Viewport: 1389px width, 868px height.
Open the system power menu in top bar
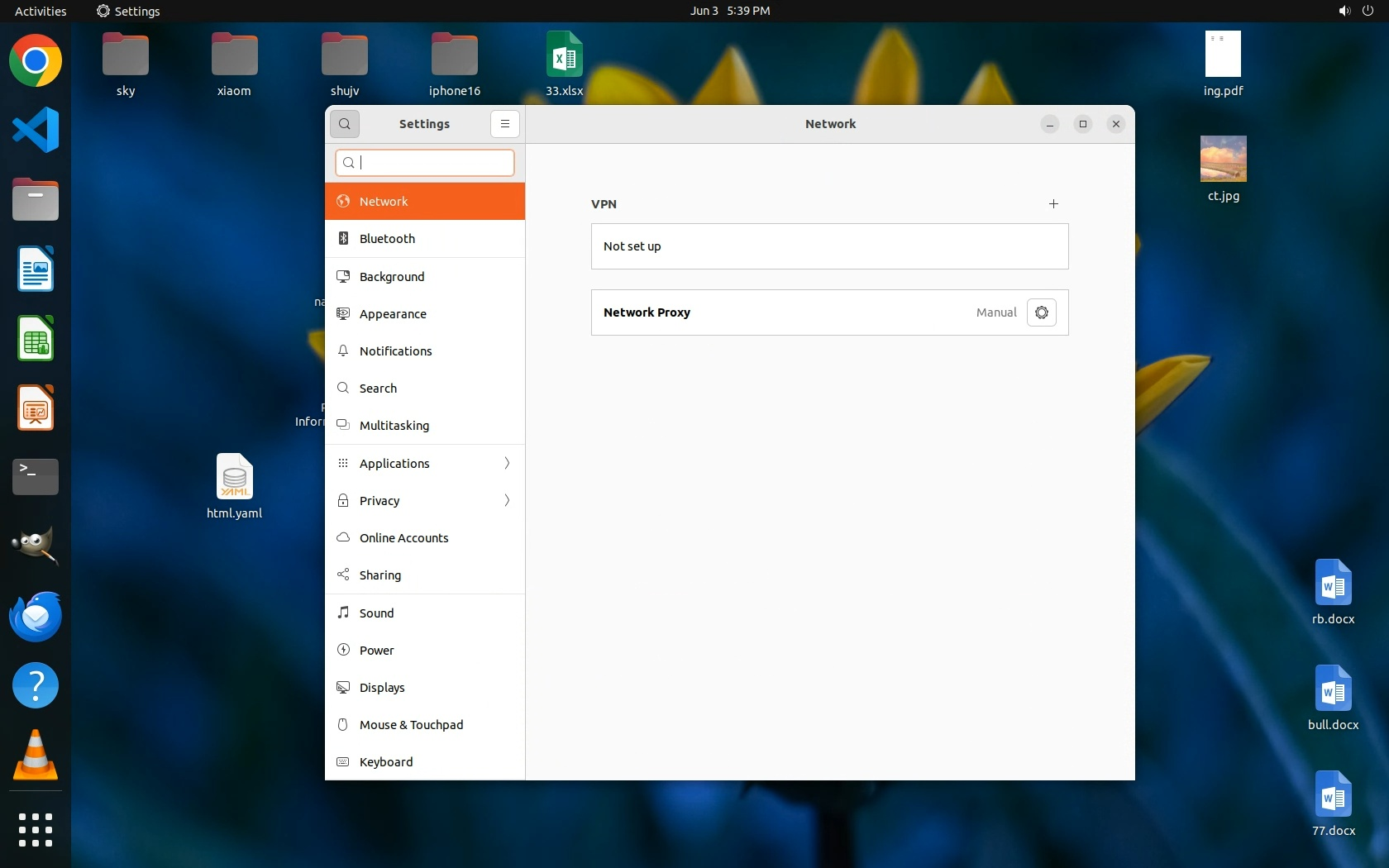click(x=1368, y=11)
